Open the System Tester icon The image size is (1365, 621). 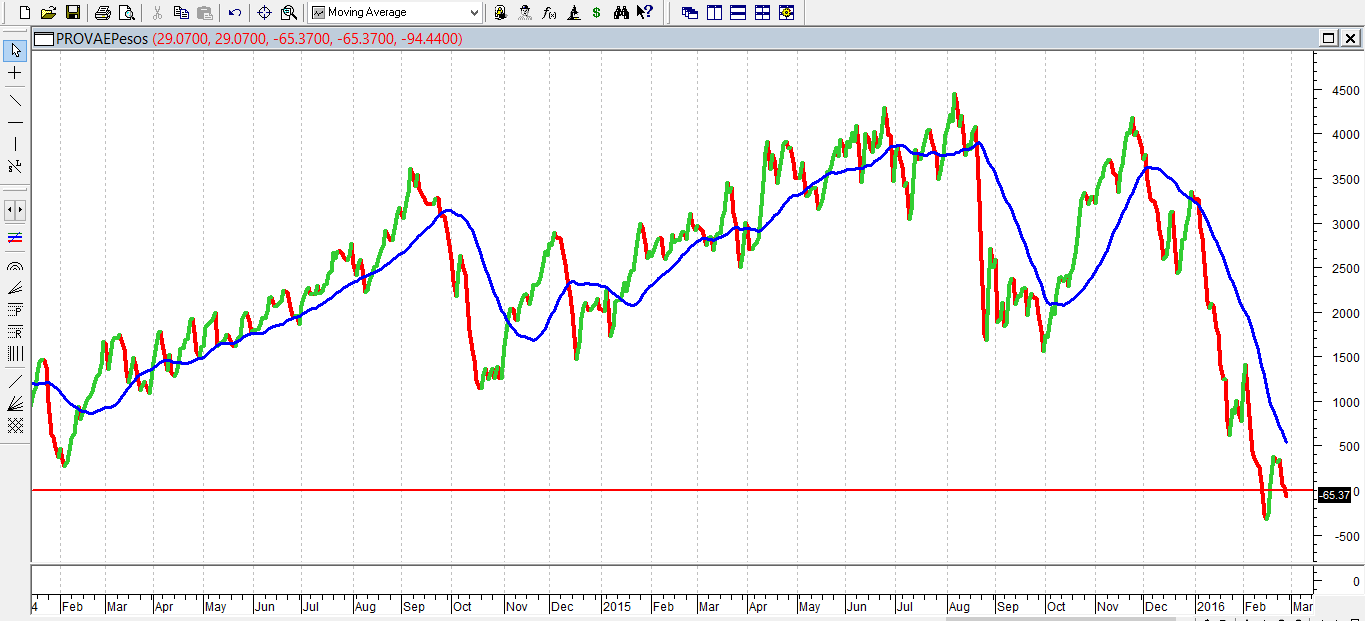(524, 13)
